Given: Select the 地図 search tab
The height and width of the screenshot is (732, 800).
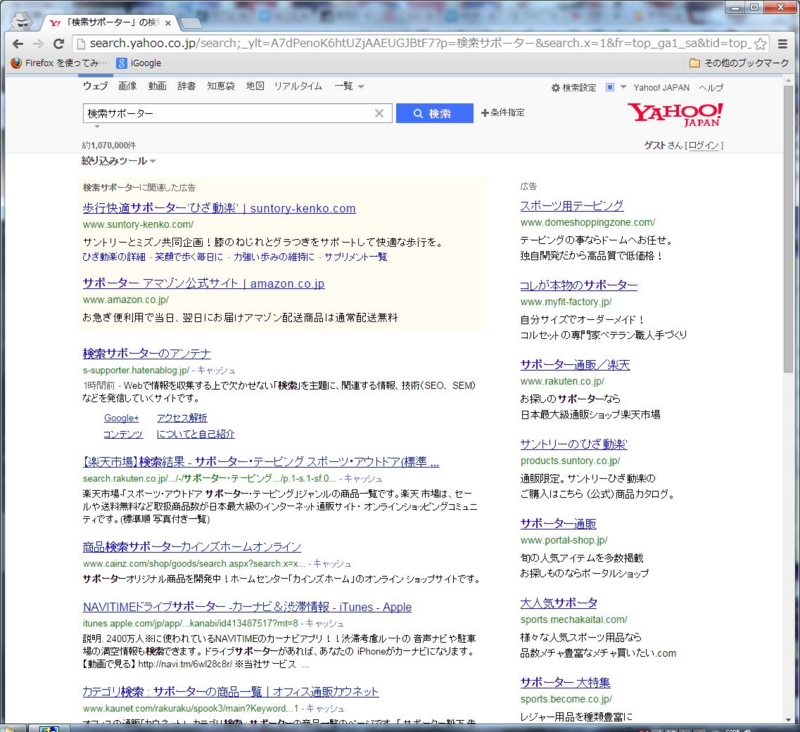Looking at the screenshot, I should pos(255,86).
